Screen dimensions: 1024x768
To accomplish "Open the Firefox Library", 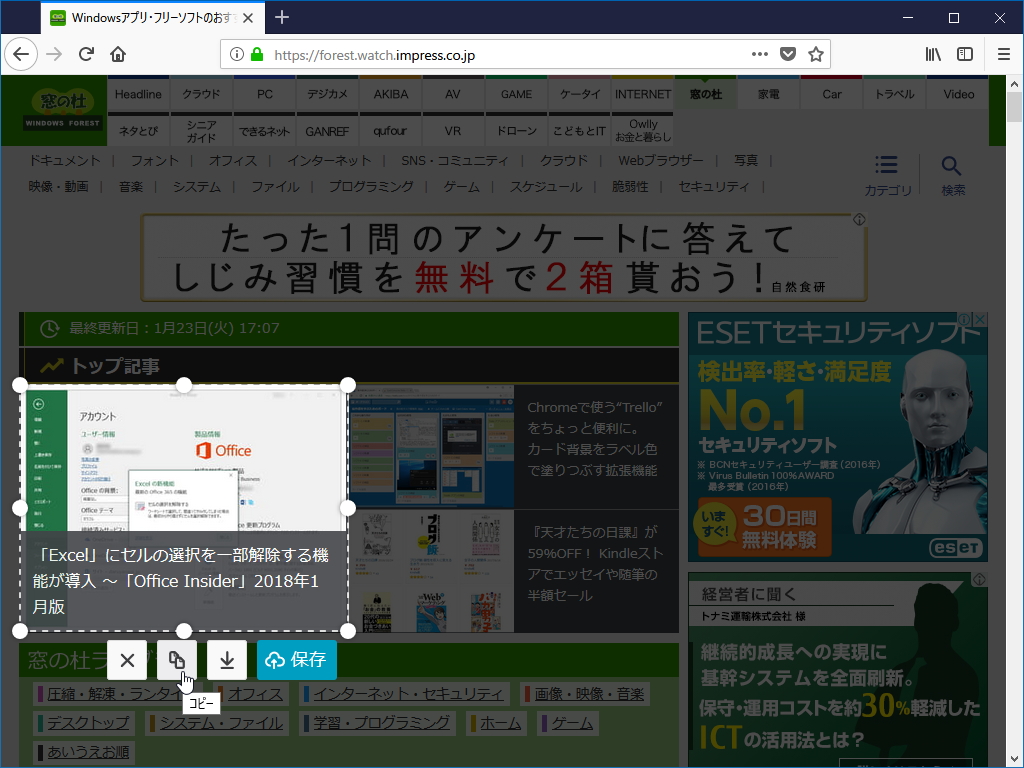I will pos(933,55).
